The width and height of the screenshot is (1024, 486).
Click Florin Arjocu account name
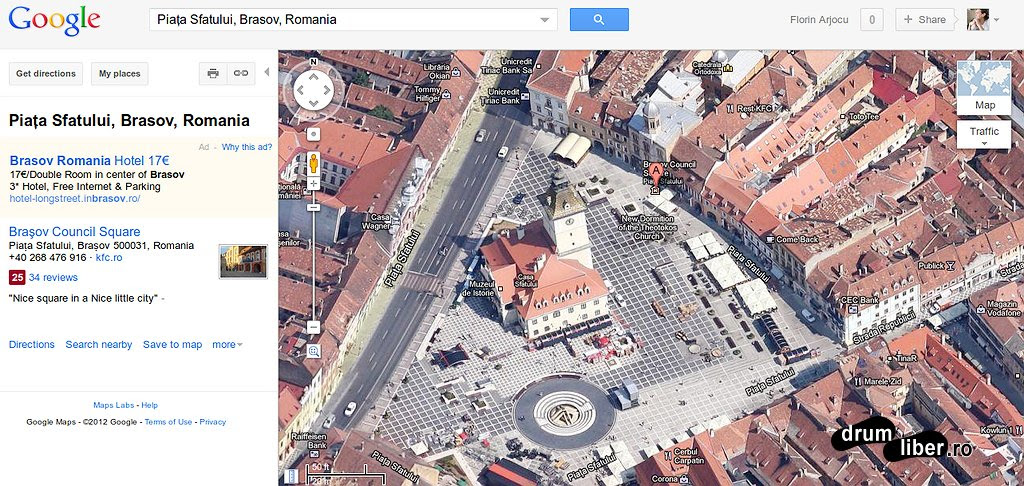(x=818, y=20)
